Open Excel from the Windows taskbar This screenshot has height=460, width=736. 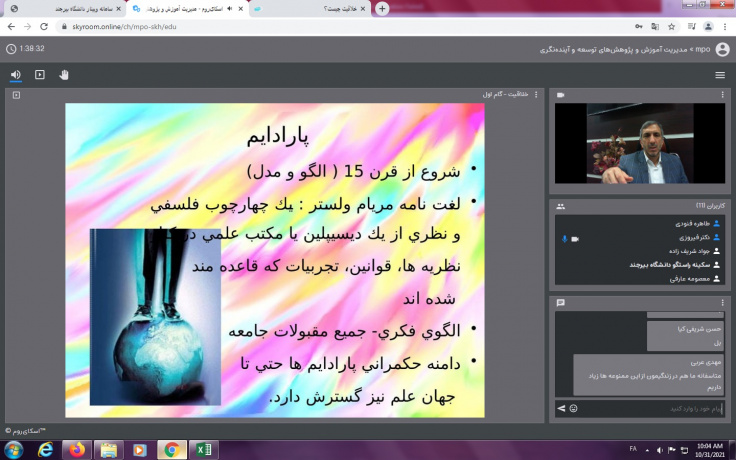click(x=204, y=450)
